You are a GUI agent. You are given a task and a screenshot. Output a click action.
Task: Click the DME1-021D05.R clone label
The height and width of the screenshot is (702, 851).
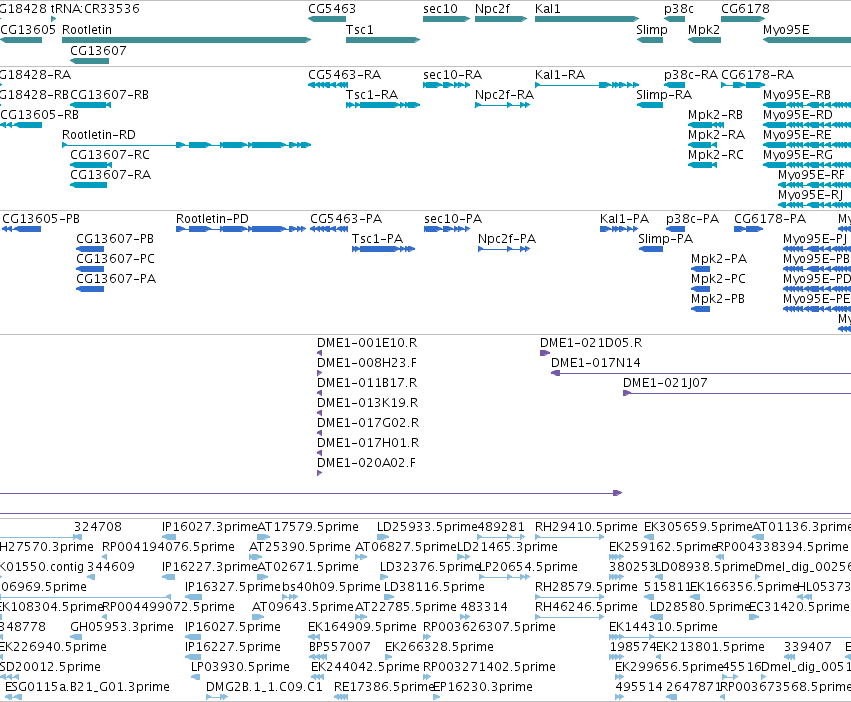coord(590,343)
